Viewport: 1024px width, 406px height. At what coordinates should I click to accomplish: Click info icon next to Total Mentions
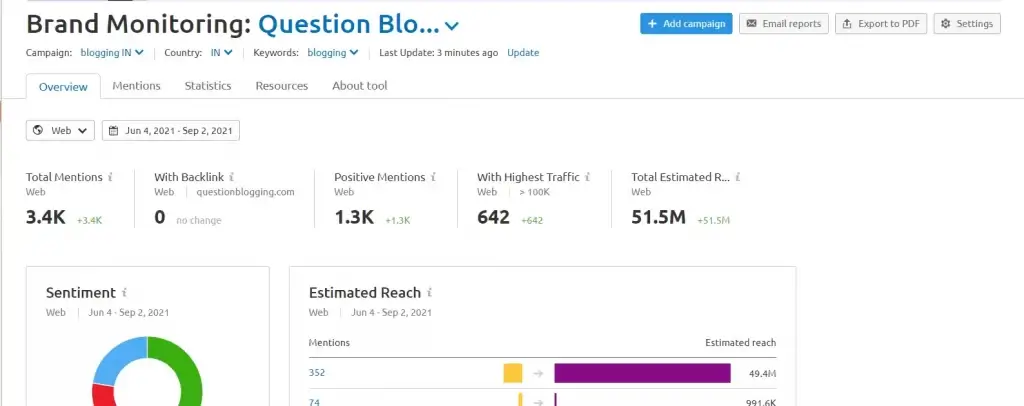pyautogui.click(x=110, y=177)
